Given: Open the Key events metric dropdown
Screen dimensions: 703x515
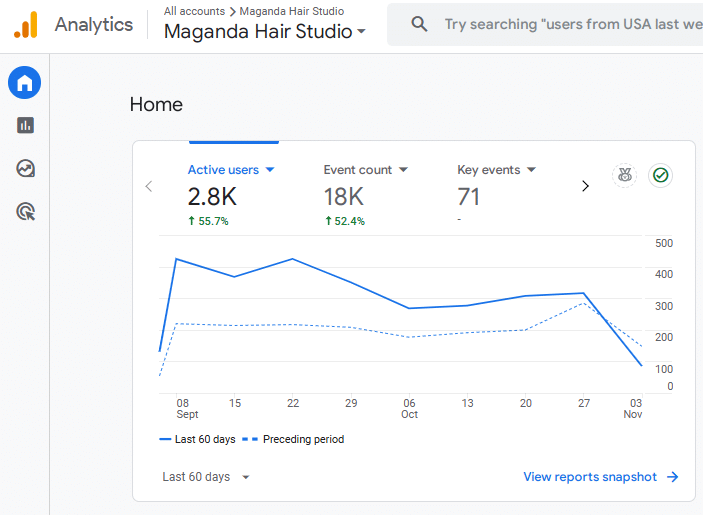Looking at the screenshot, I should pos(497,170).
